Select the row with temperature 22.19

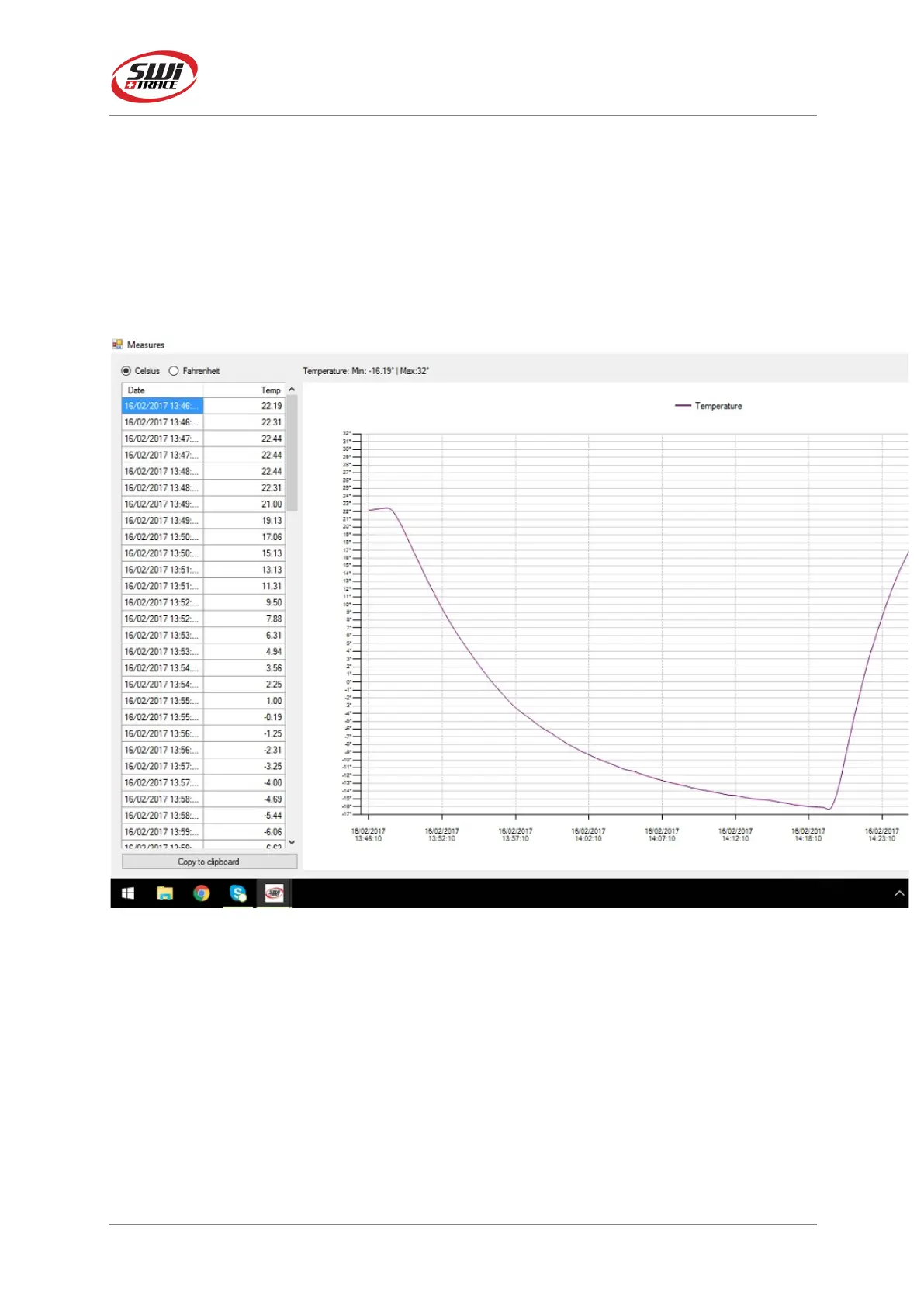point(203,406)
